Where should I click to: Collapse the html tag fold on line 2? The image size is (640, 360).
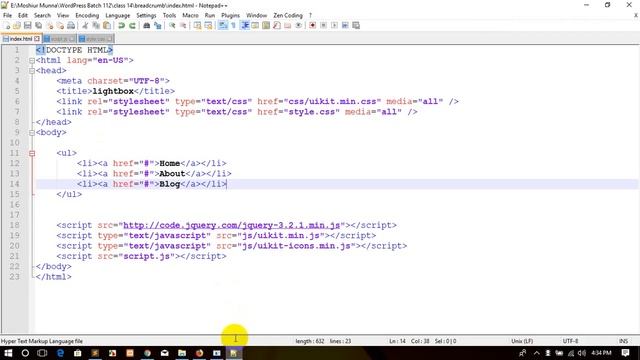click(x=32, y=60)
